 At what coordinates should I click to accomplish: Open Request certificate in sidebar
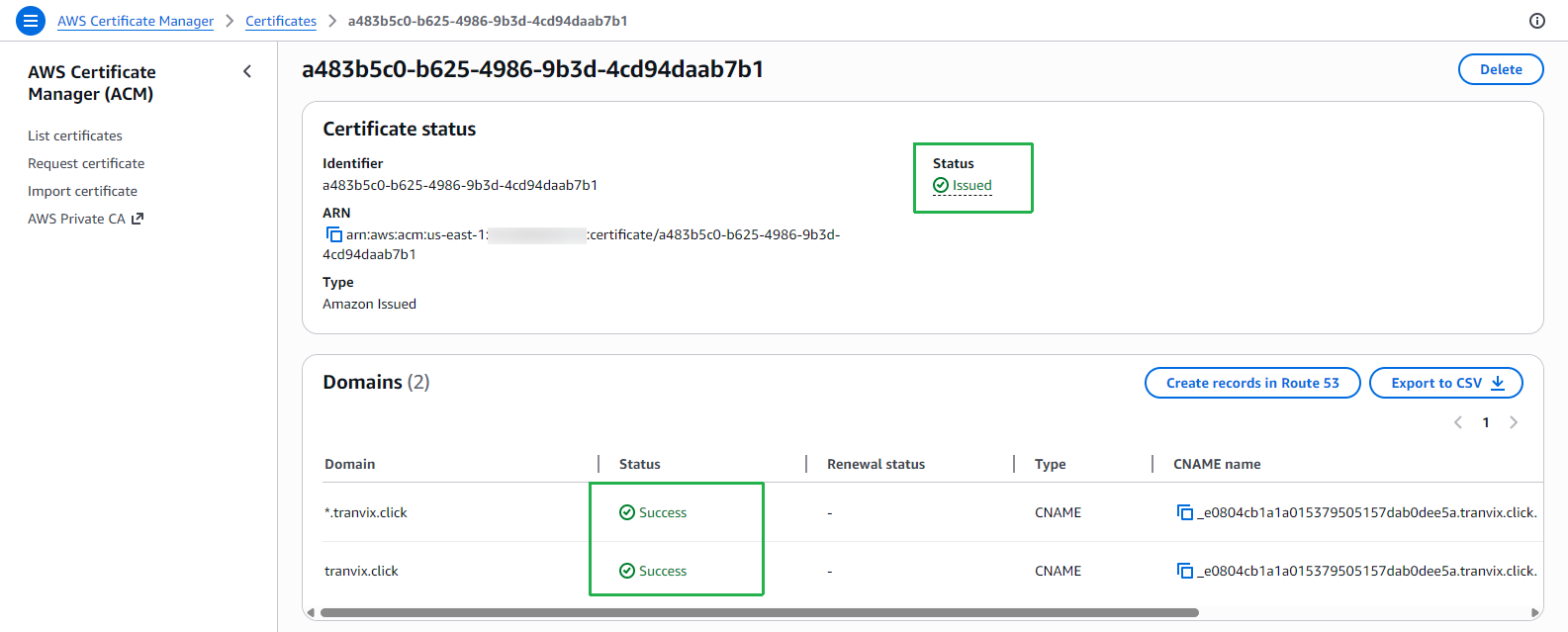point(86,163)
